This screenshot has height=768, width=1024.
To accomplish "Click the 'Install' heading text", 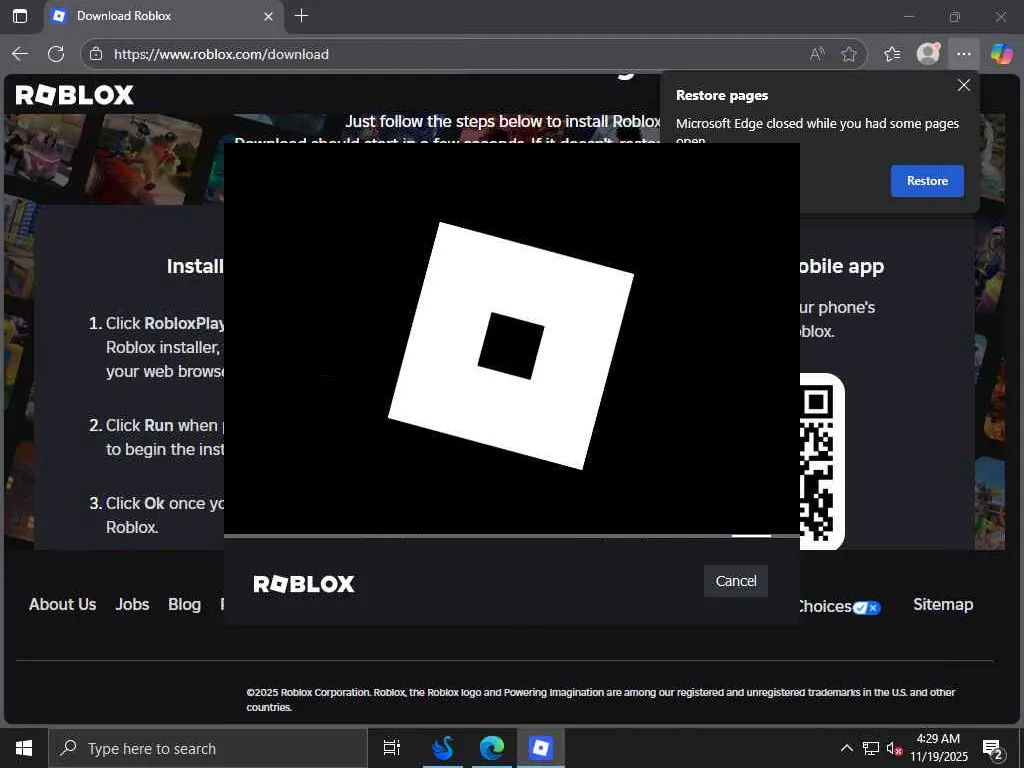I will (195, 266).
